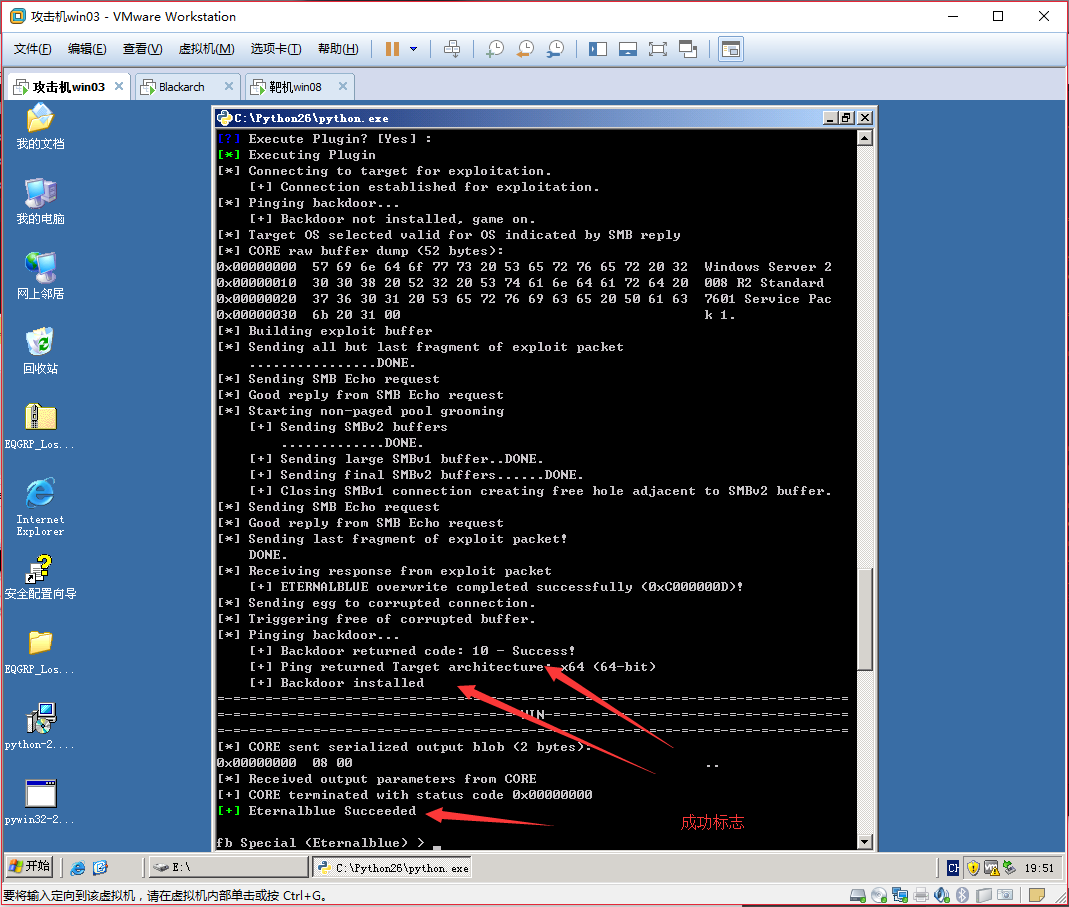This screenshot has width=1069, height=907.
Task: Click the 'fb Special (Eternalblue) >' prompt line
Action: (320, 843)
